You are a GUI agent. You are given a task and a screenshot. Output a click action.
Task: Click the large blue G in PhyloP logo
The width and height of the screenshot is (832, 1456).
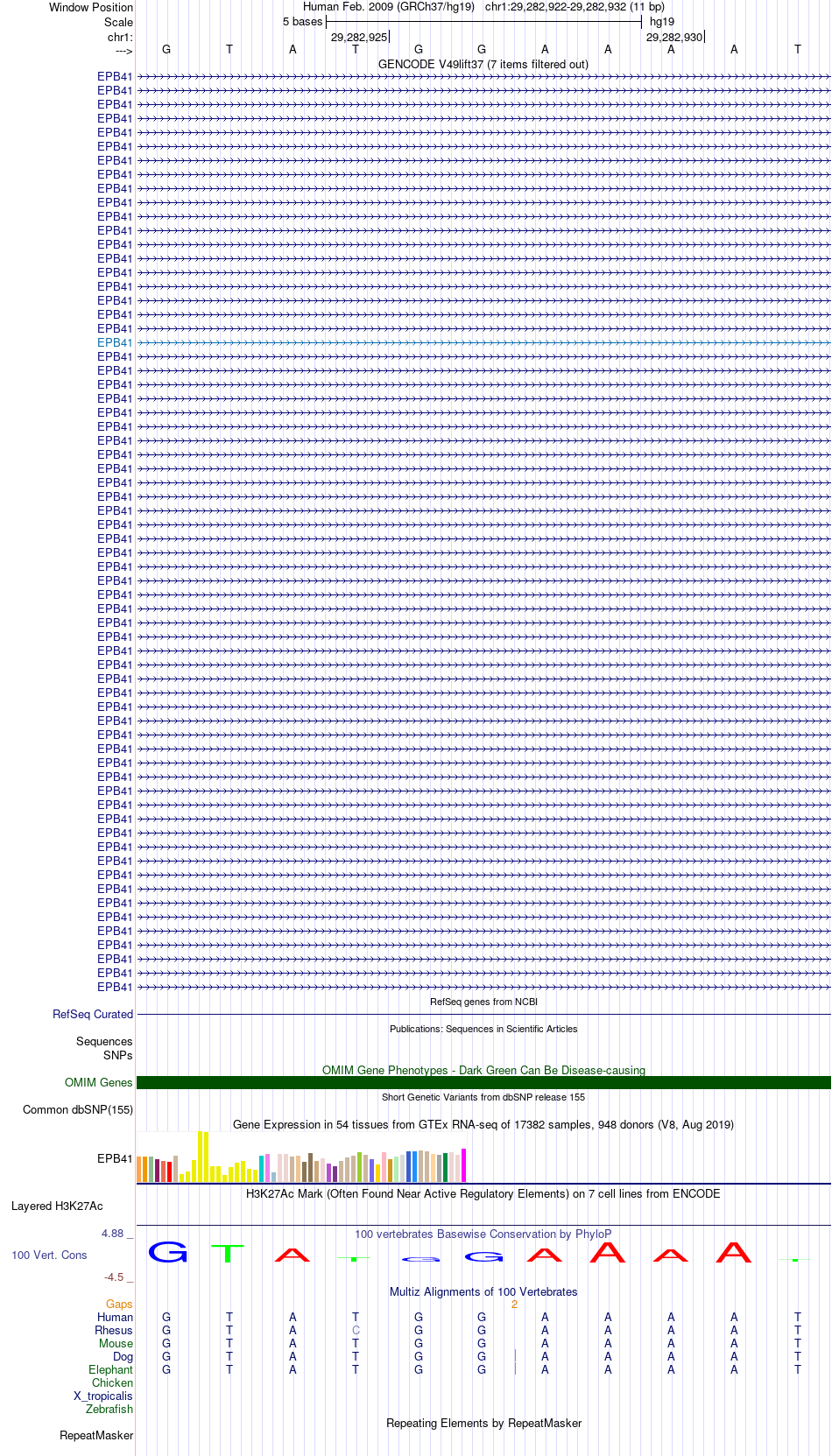(x=167, y=1252)
